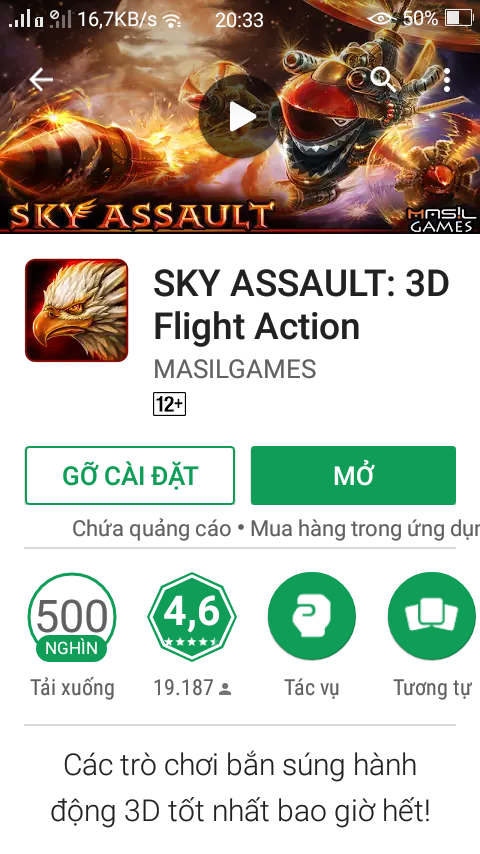Tap the battery indicator in status bar

[459, 19]
